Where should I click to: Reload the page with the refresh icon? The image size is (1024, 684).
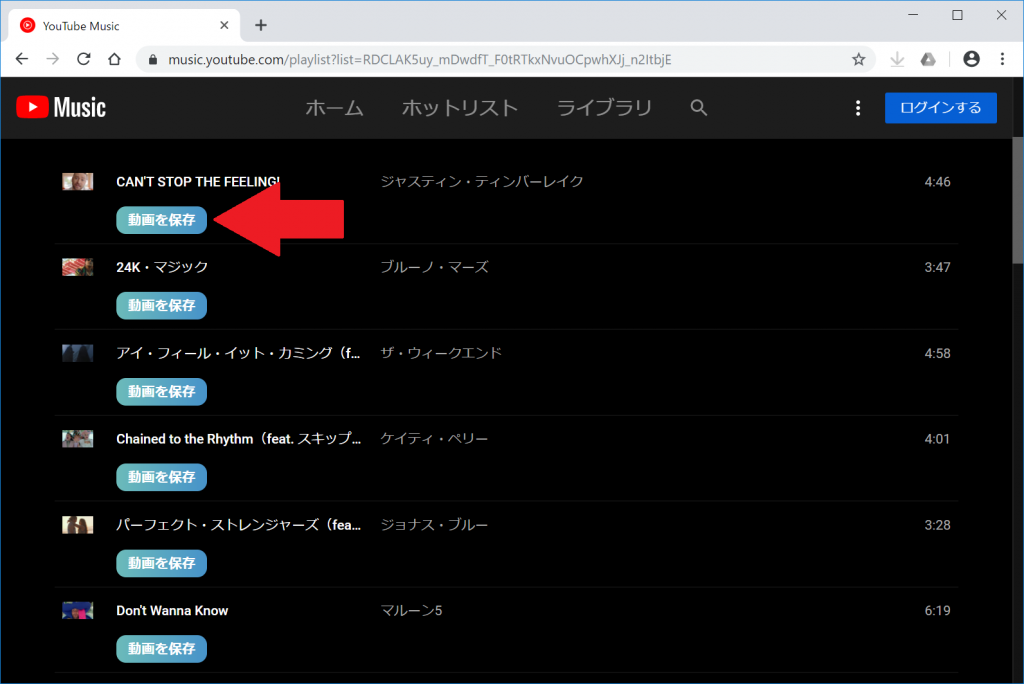[x=84, y=60]
